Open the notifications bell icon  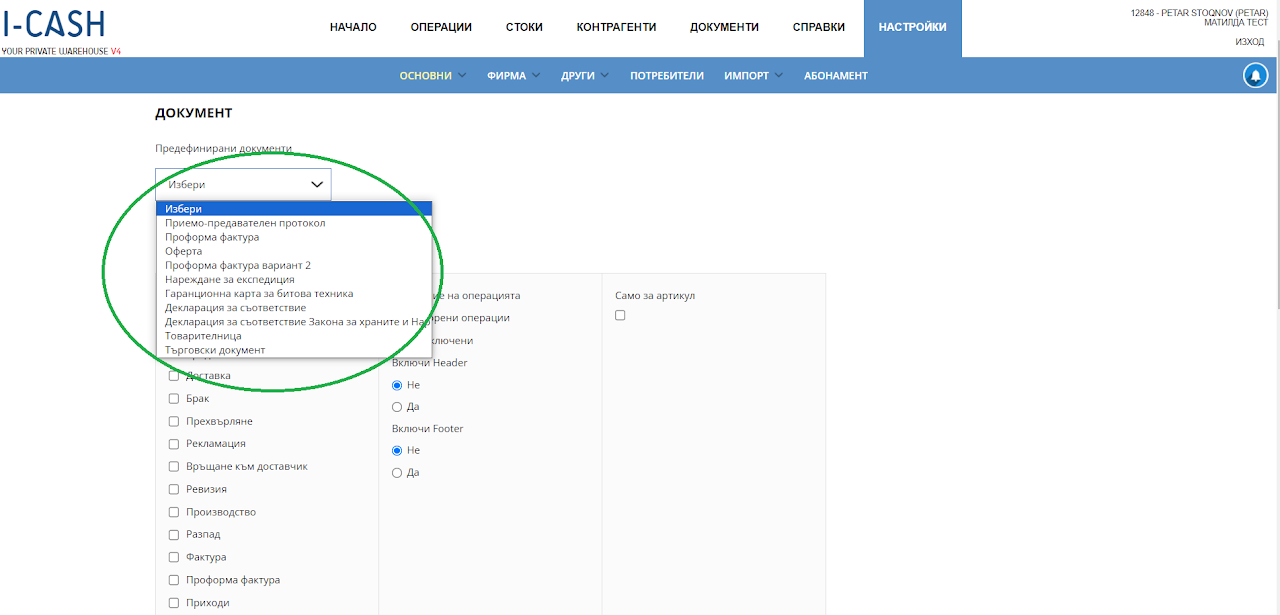coord(1255,75)
